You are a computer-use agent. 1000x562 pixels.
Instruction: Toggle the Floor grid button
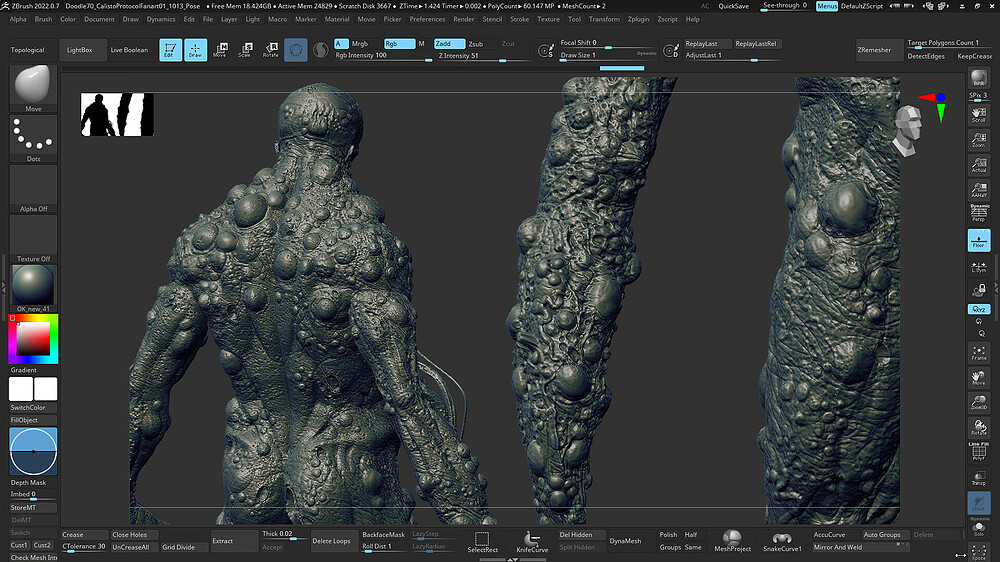coord(979,240)
